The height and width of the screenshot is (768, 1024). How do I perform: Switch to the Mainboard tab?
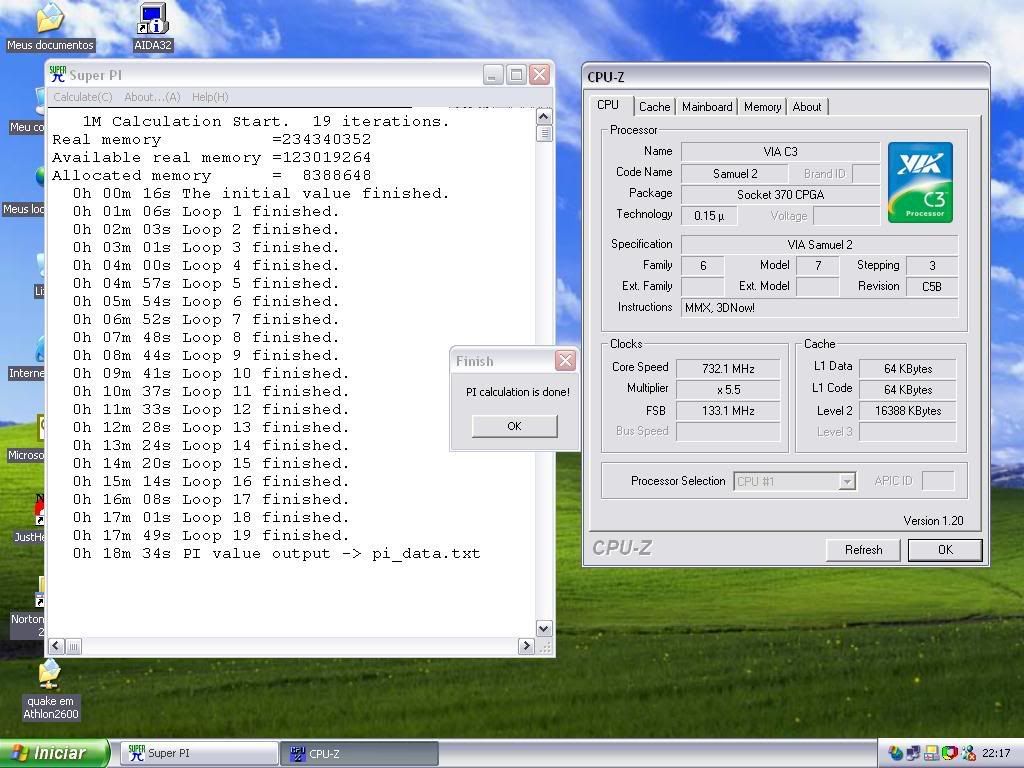tap(707, 107)
